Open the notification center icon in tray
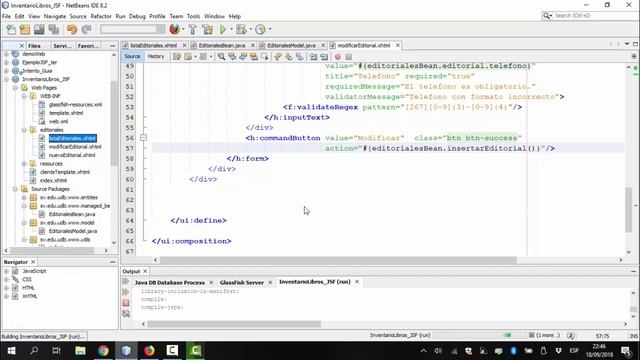Screen dimensions: 640x360 (626, 350)
